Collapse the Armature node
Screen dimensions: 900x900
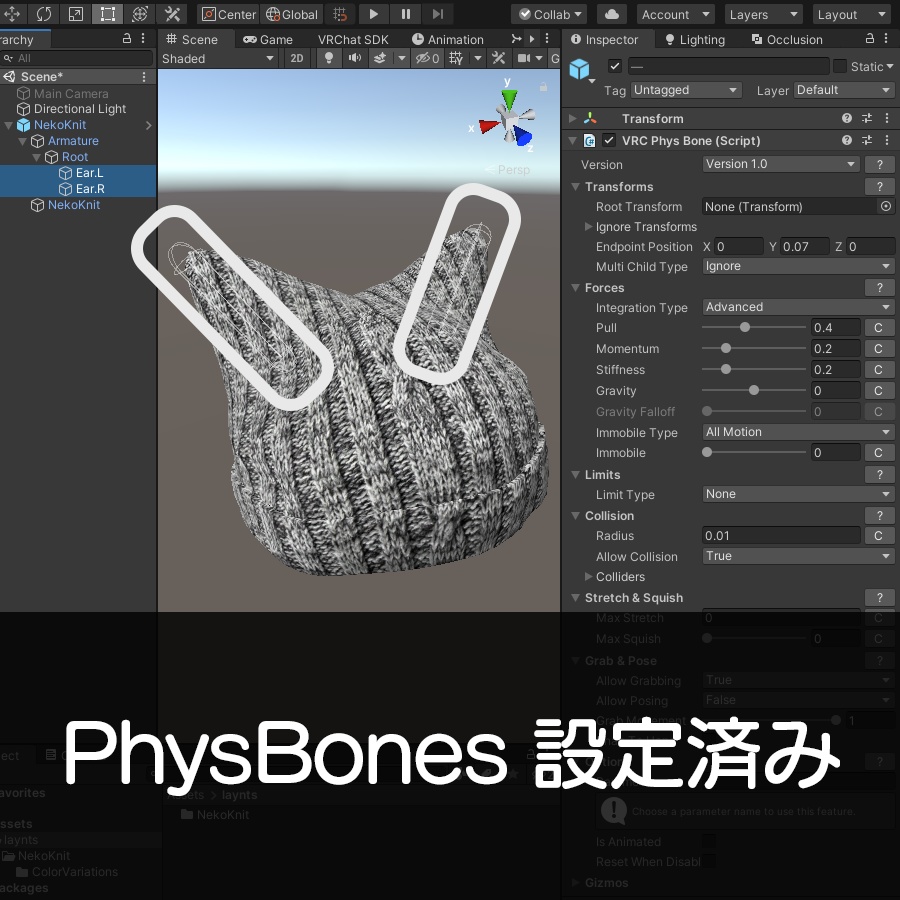[22, 141]
